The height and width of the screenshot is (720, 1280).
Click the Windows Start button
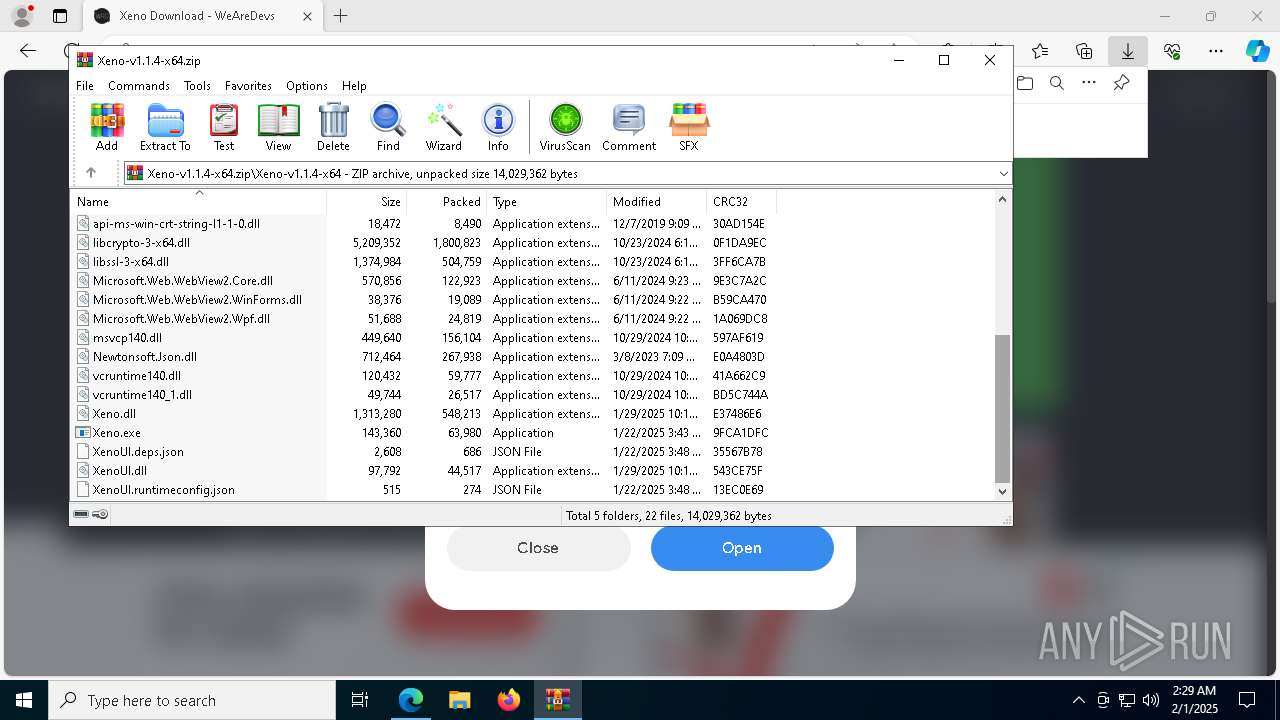[24, 700]
